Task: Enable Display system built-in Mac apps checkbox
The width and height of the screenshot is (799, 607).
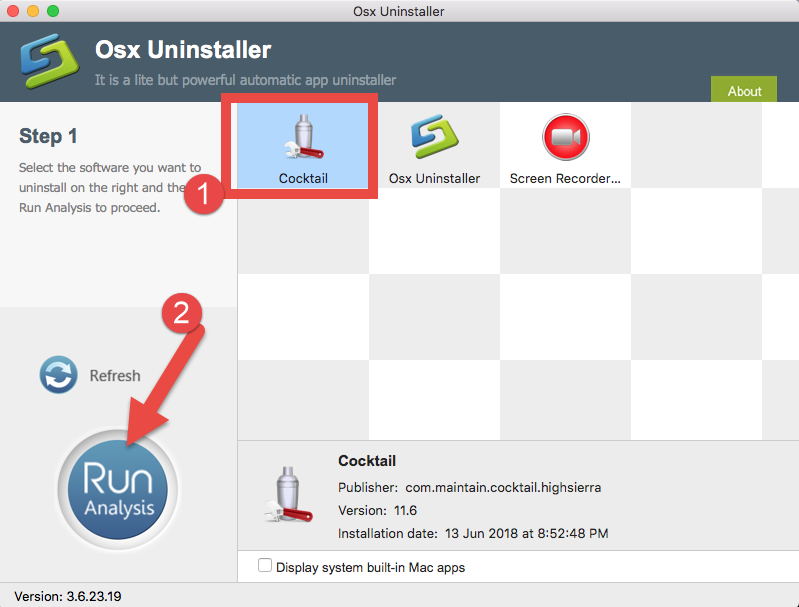Action: [x=264, y=565]
